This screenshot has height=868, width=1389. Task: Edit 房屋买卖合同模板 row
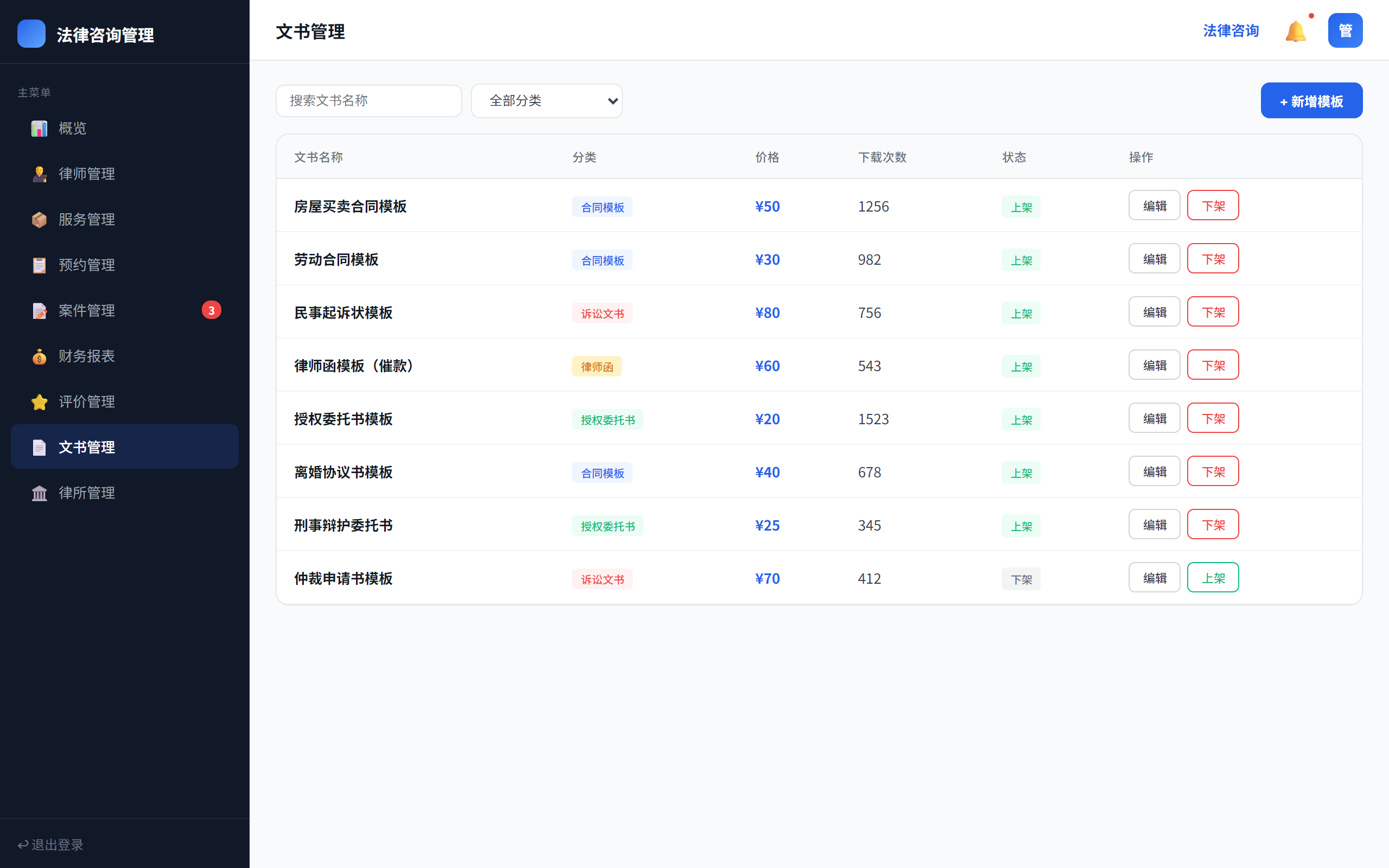pos(1154,206)
